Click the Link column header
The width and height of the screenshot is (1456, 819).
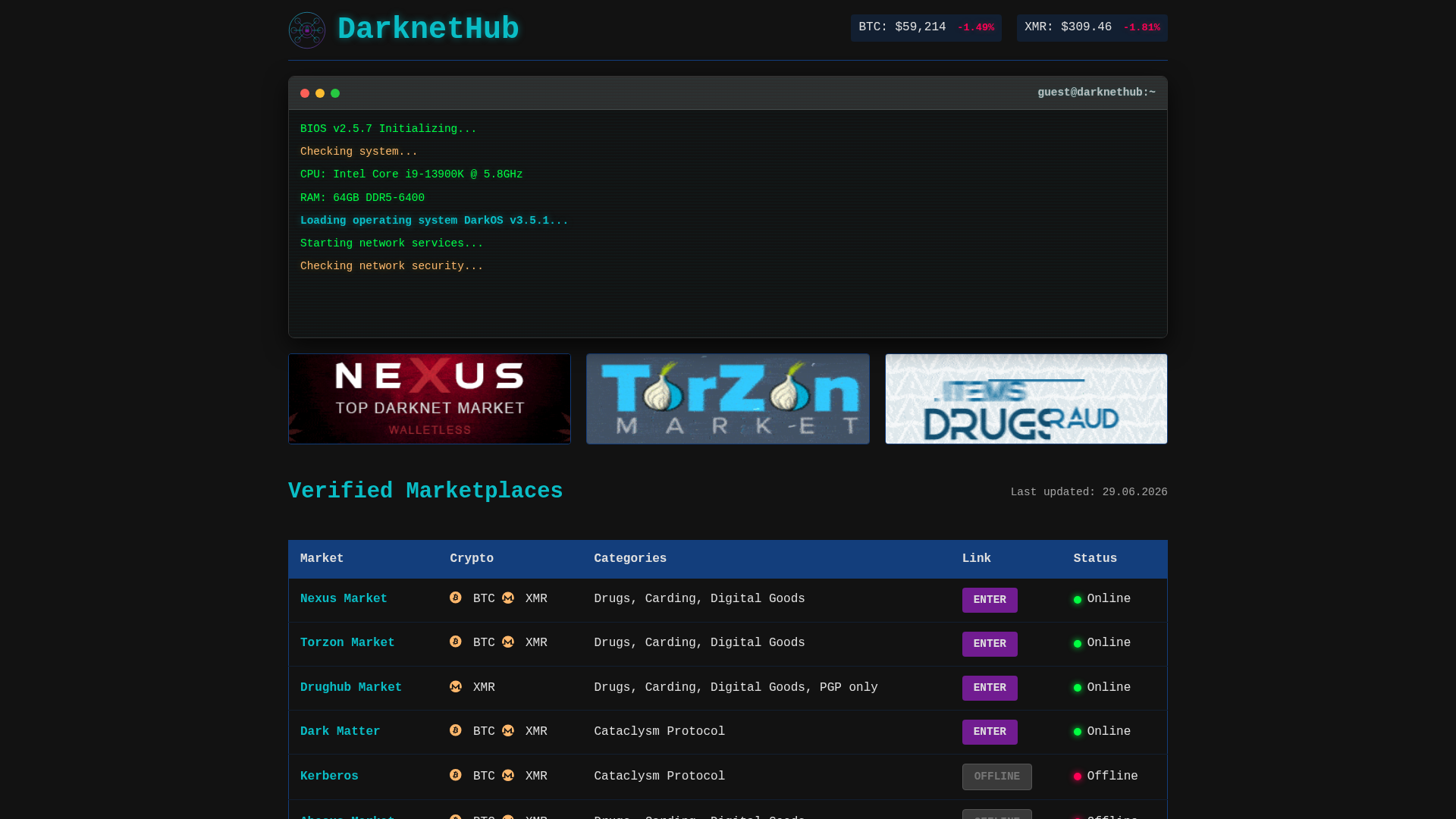[977, 559]
